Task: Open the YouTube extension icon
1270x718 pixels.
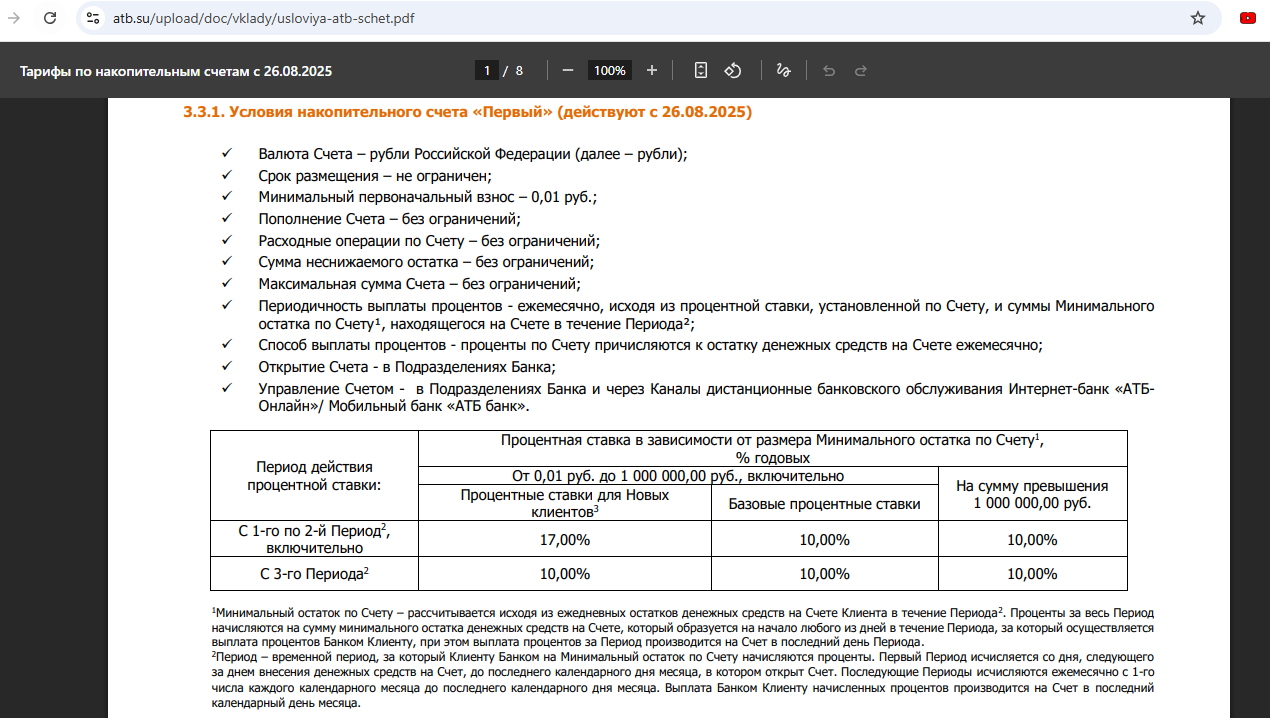Action: [1248, 18]
